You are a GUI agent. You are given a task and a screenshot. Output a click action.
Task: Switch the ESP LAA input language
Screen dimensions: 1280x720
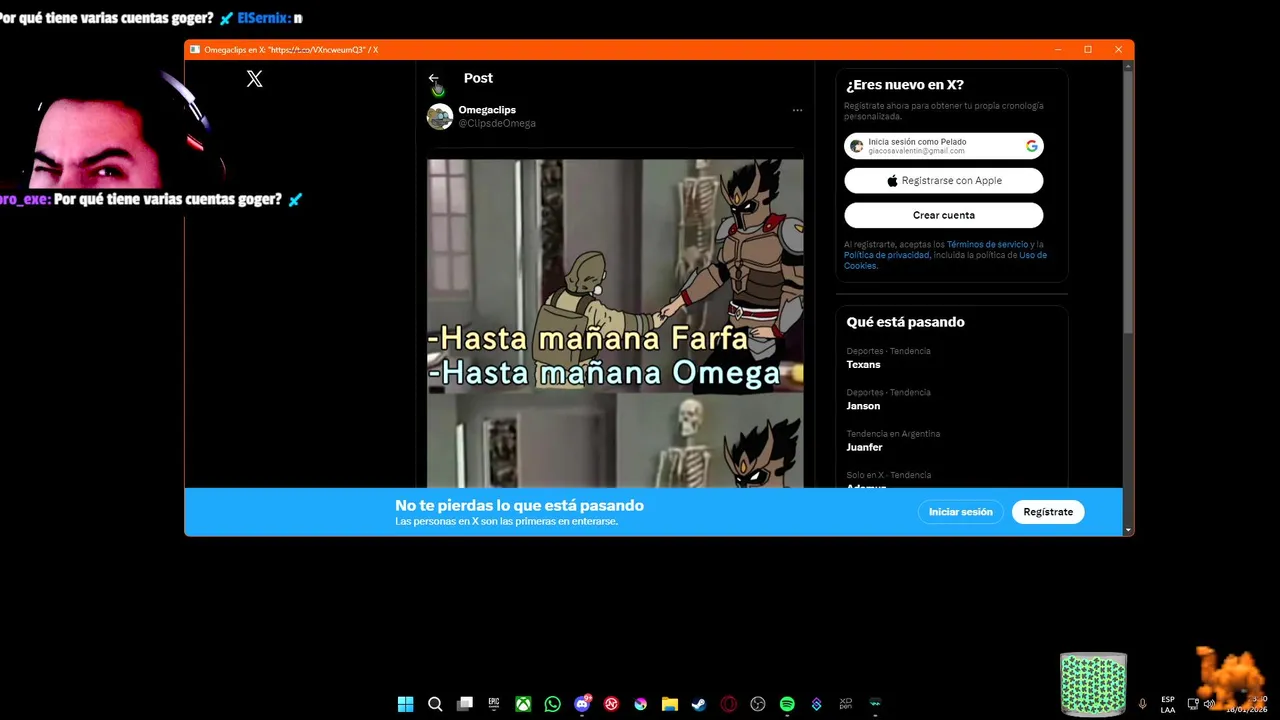click(1168, 704)
